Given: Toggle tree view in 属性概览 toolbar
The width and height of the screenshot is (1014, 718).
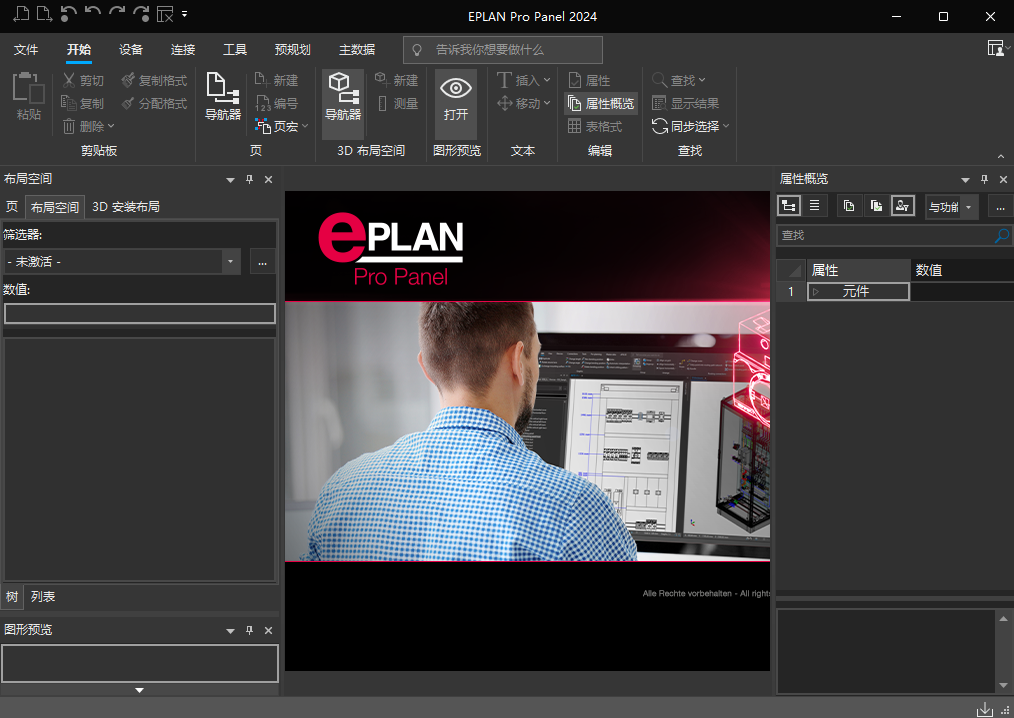Looking at the screenshot, I should pos(789,206).
